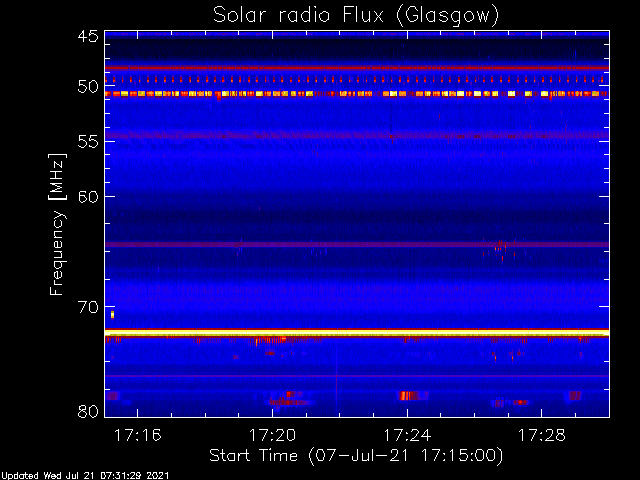Image resolution: width=640 pixels, height=480 pixels.
Task: Click the 17:20 time axis label
Action: (x=272, y=435)
